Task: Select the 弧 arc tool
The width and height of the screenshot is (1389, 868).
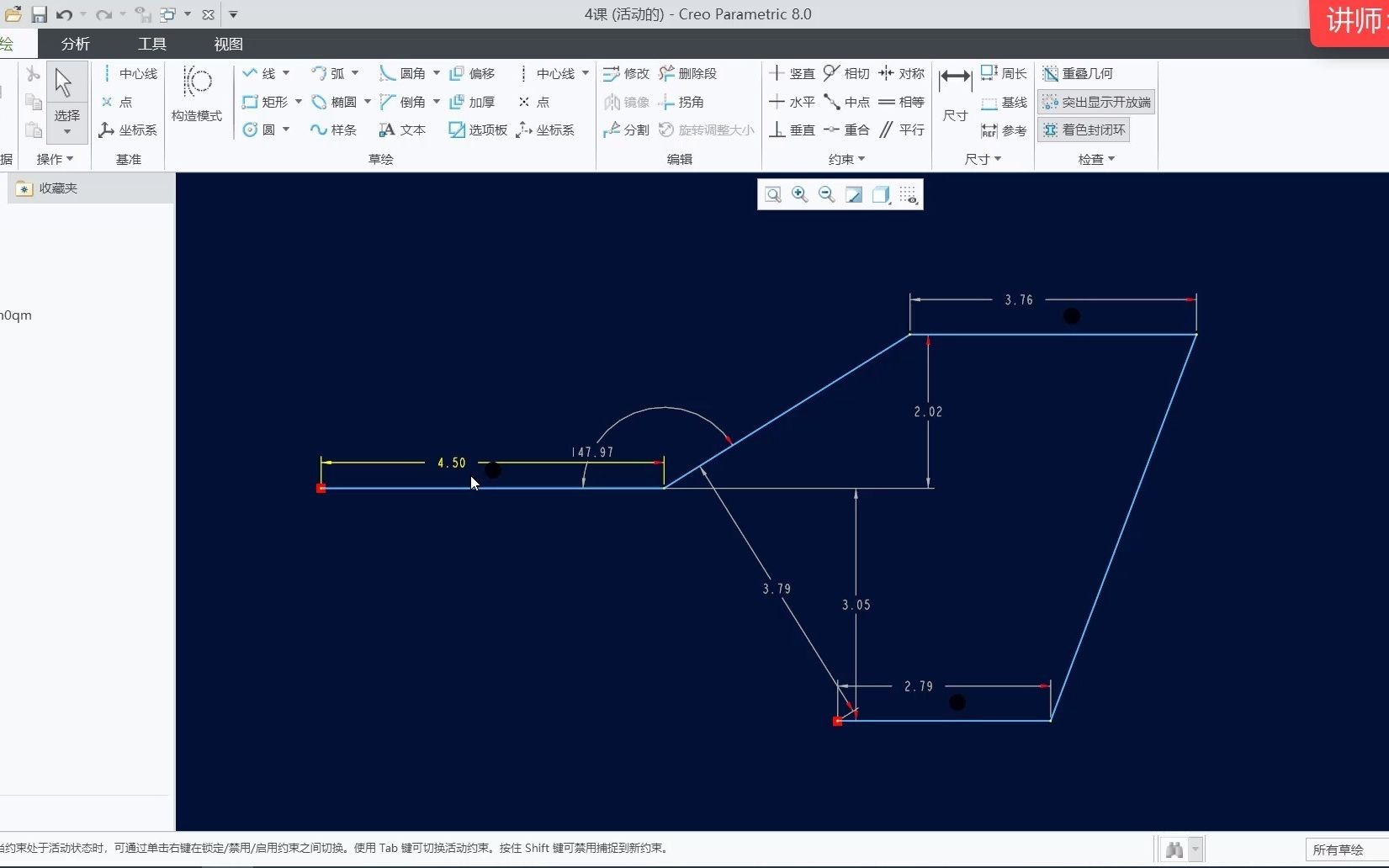Action: click(x=328, y=74)
